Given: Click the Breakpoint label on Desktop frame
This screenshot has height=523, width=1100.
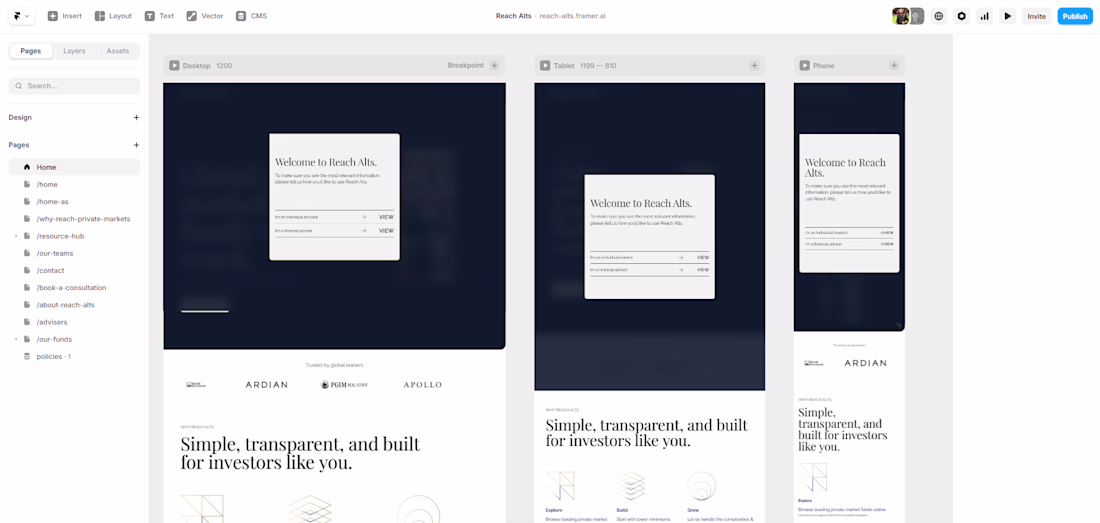Looking at the screenshot, I should pos(466,66).
